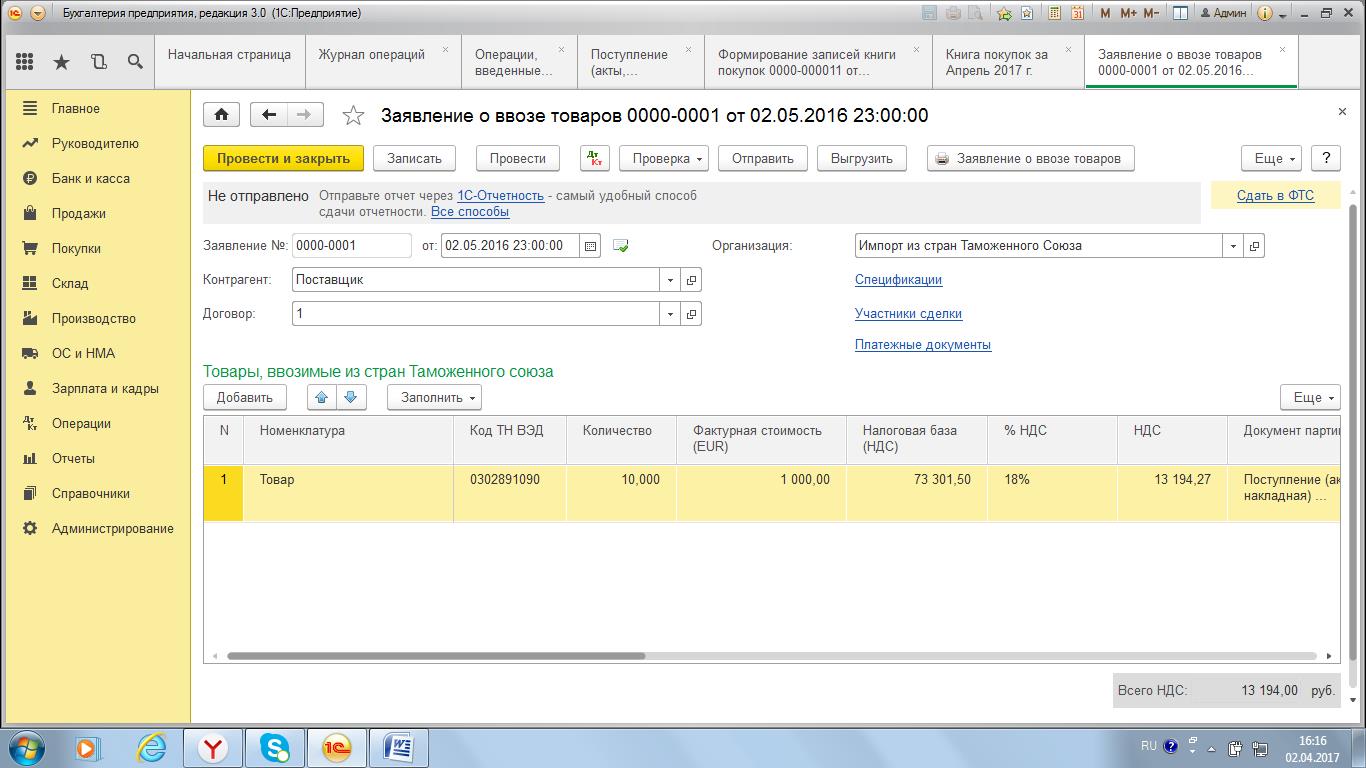This screenshot has width=1366, height=768.
Task: Expand the Организация dropdown list
Action: [1233, 246]
